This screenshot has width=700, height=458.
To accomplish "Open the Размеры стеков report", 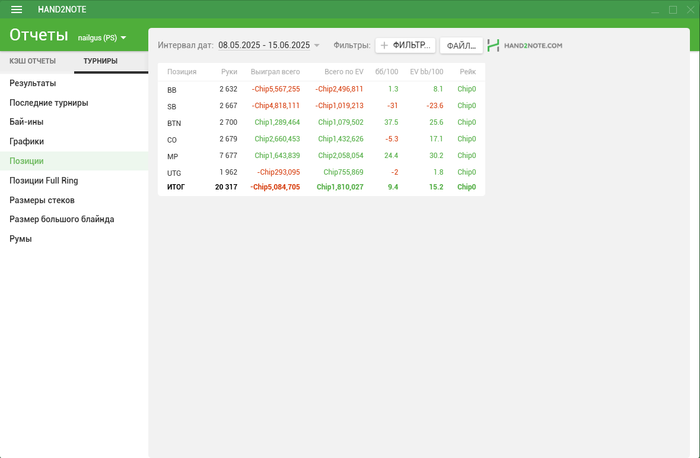I will [74, 200].
